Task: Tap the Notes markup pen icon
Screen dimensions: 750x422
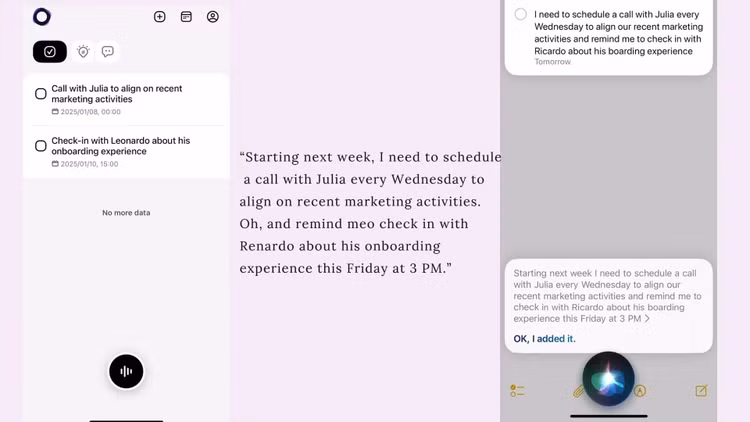Action: (640, 391)
